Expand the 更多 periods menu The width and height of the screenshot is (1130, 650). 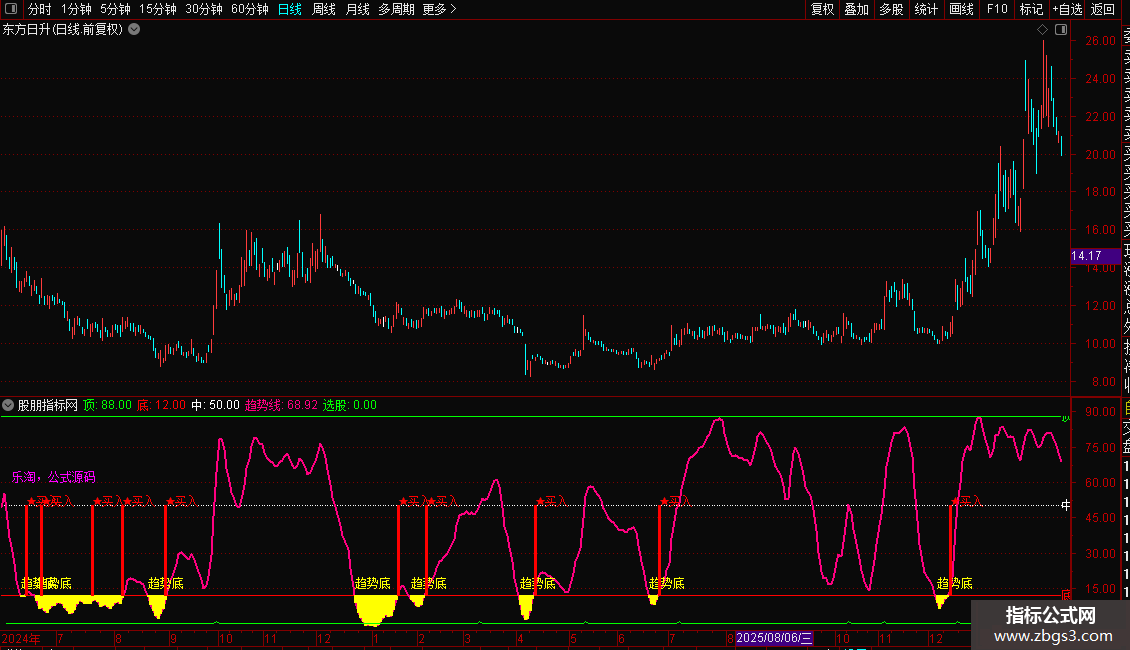pos(439,9)
